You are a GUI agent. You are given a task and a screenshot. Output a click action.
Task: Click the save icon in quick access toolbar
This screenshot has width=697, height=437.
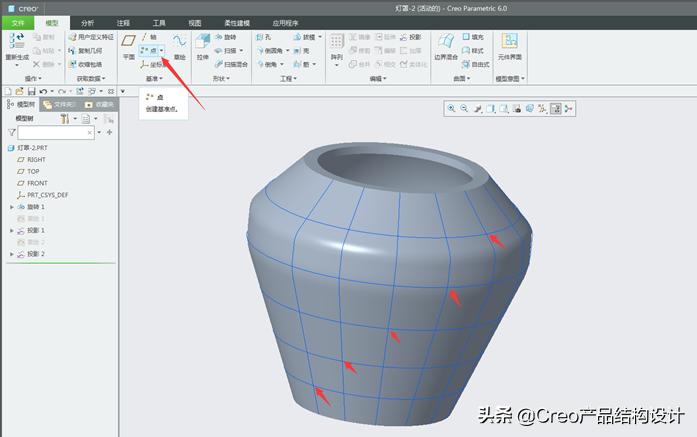pyautogui.click(x=31, y=91)
